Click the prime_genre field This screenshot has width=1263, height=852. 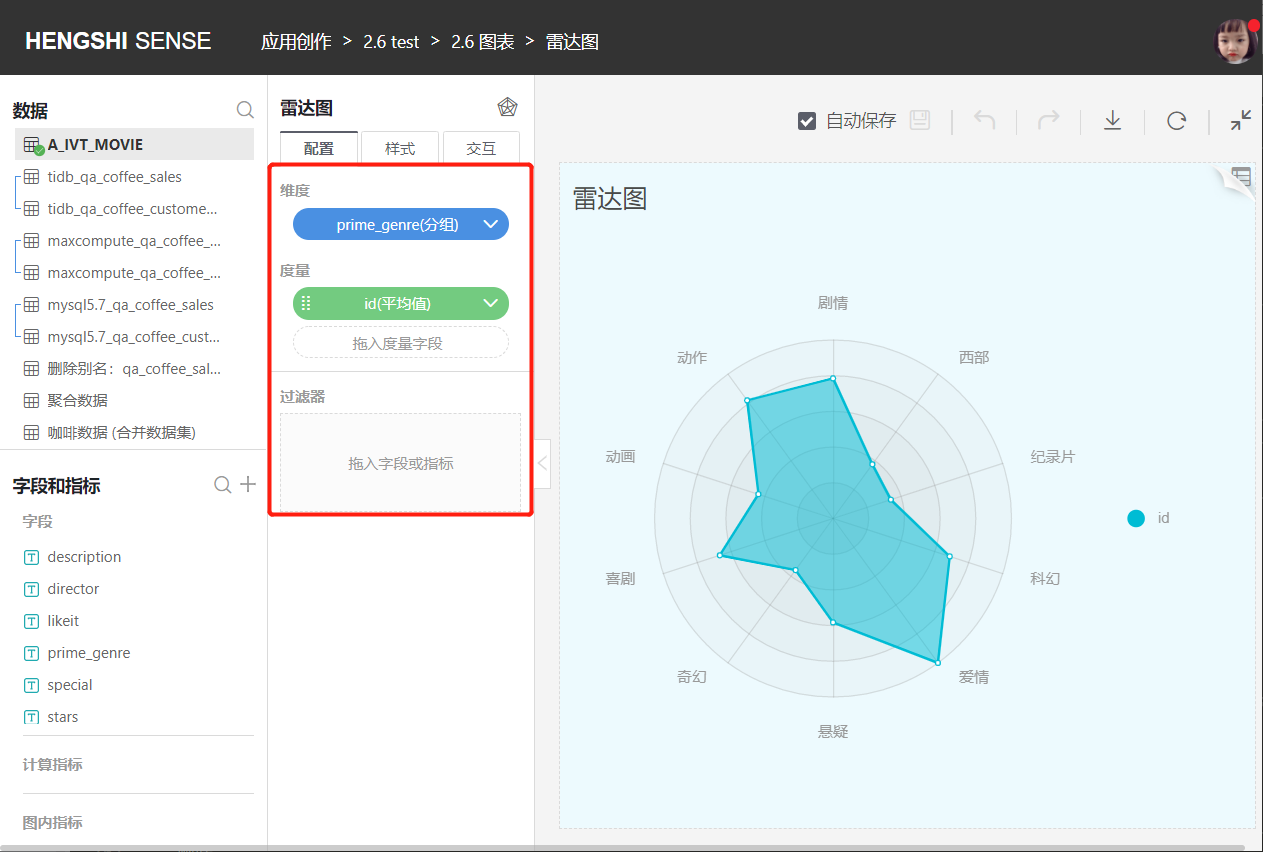click(89, 653)
